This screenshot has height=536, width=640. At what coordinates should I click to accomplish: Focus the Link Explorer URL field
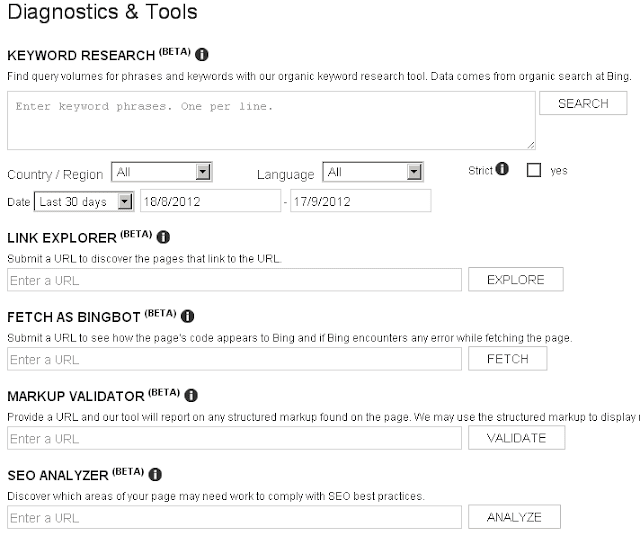coord(234,280)
